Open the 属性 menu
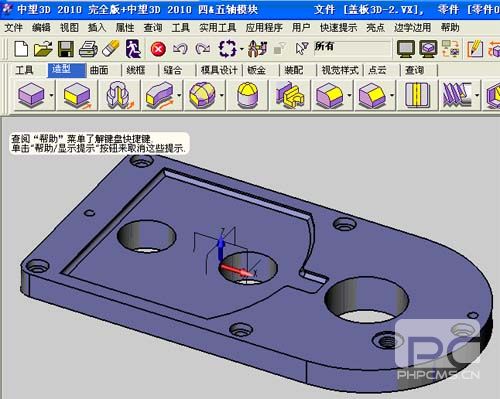The image size is (500, 399). (x=125, y=27)
